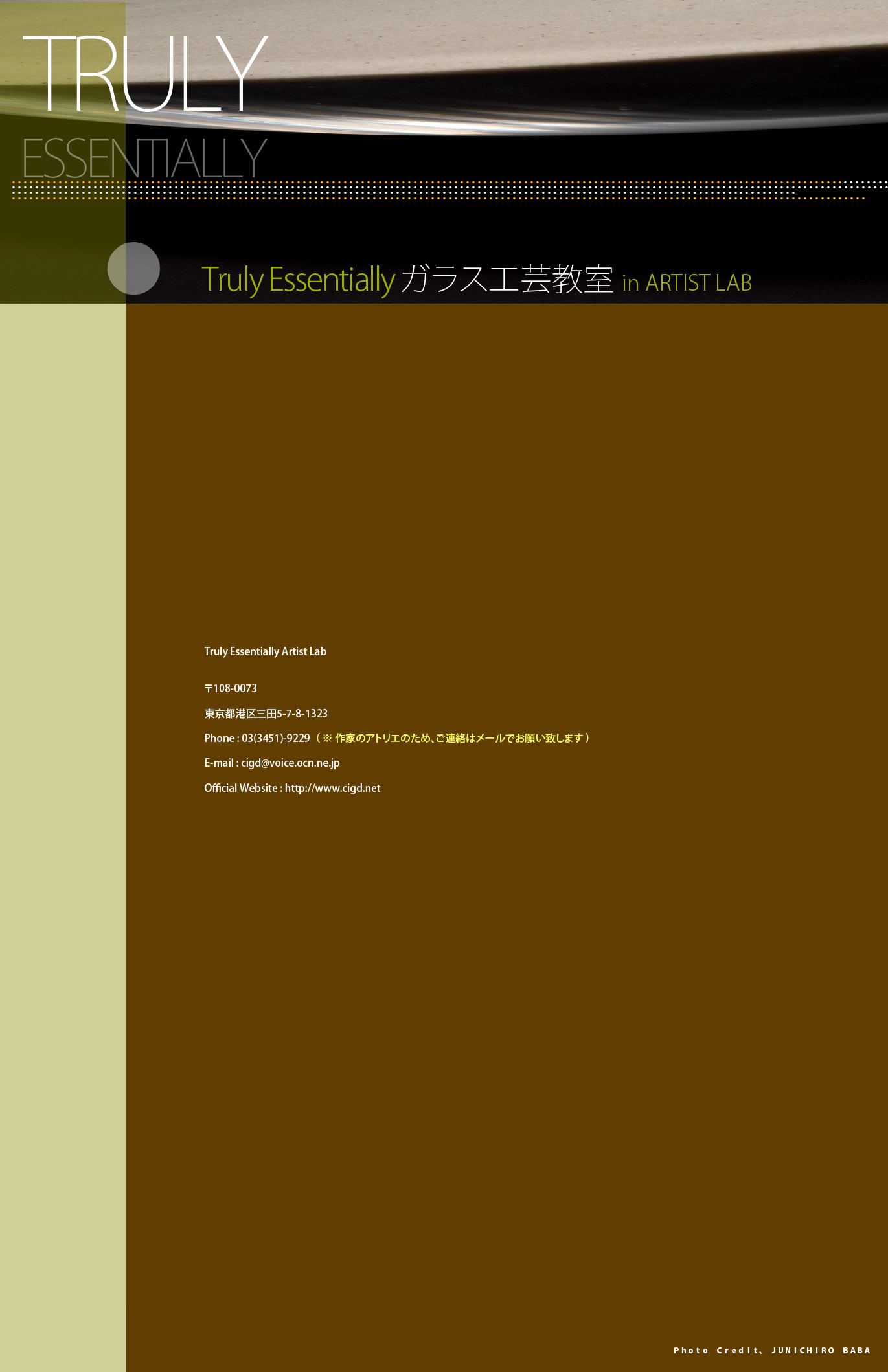
Task: Click the phone number 03(3451)-9229
Action: (276, 738)
